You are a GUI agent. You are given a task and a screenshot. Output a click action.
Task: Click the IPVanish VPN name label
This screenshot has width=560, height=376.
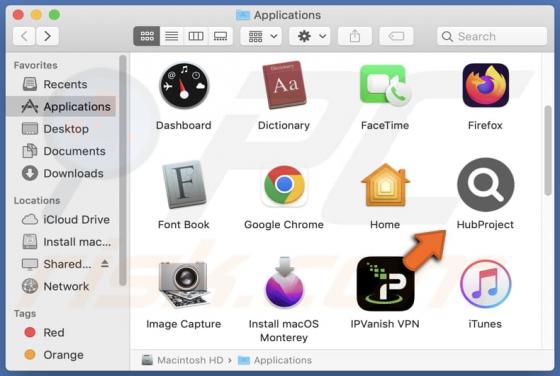pyautogui.click(x=385, y=324)
